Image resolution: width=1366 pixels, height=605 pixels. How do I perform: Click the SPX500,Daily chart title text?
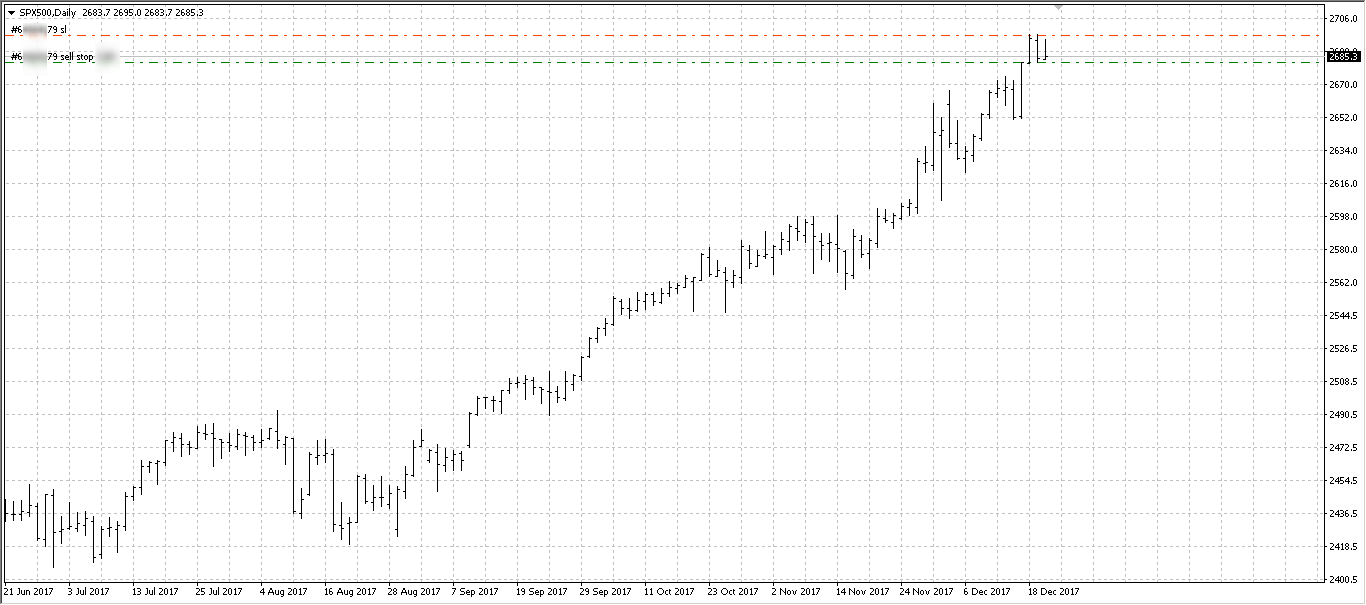48,13
